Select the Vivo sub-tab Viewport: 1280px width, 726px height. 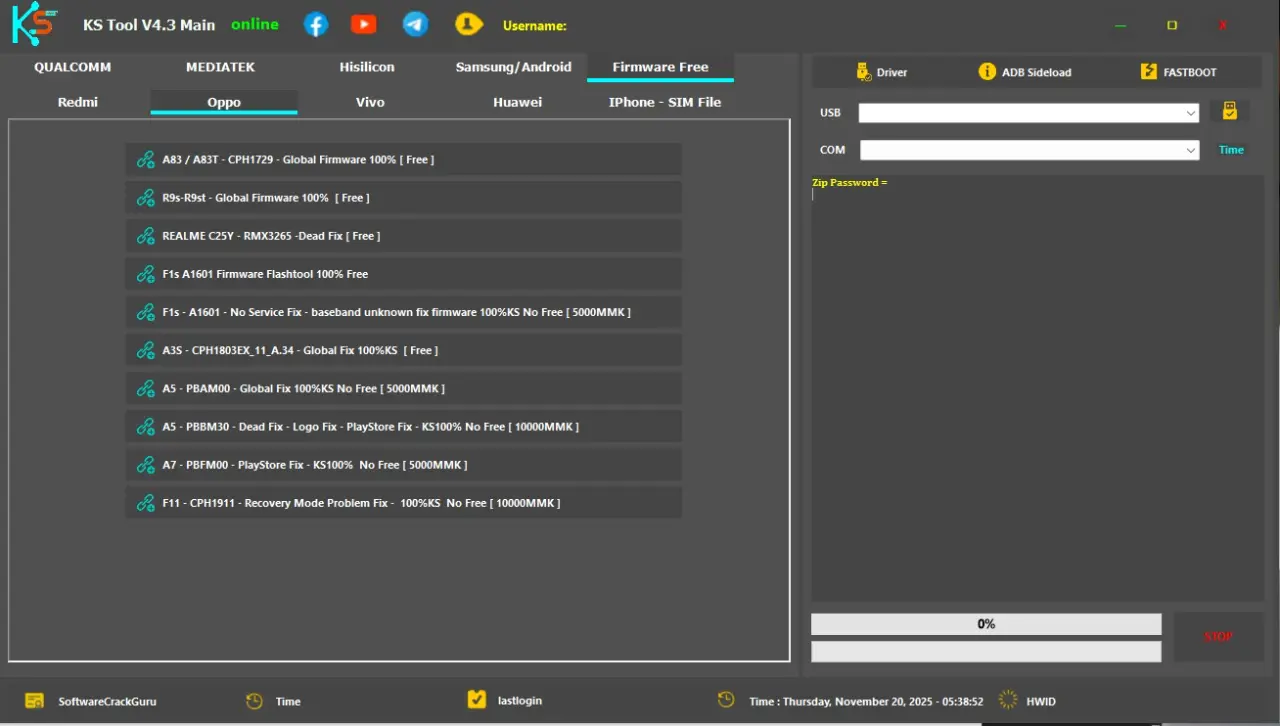370,102
